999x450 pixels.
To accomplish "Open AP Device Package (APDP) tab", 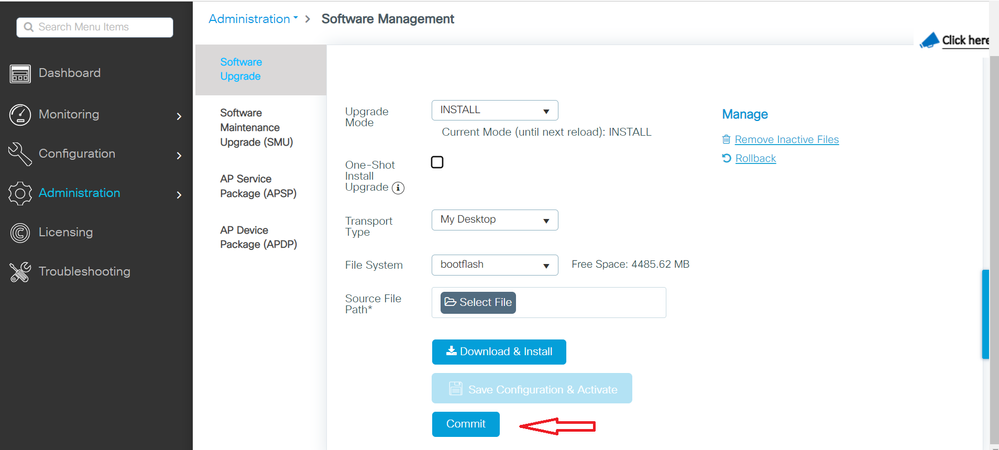I will tap(261, 237).
